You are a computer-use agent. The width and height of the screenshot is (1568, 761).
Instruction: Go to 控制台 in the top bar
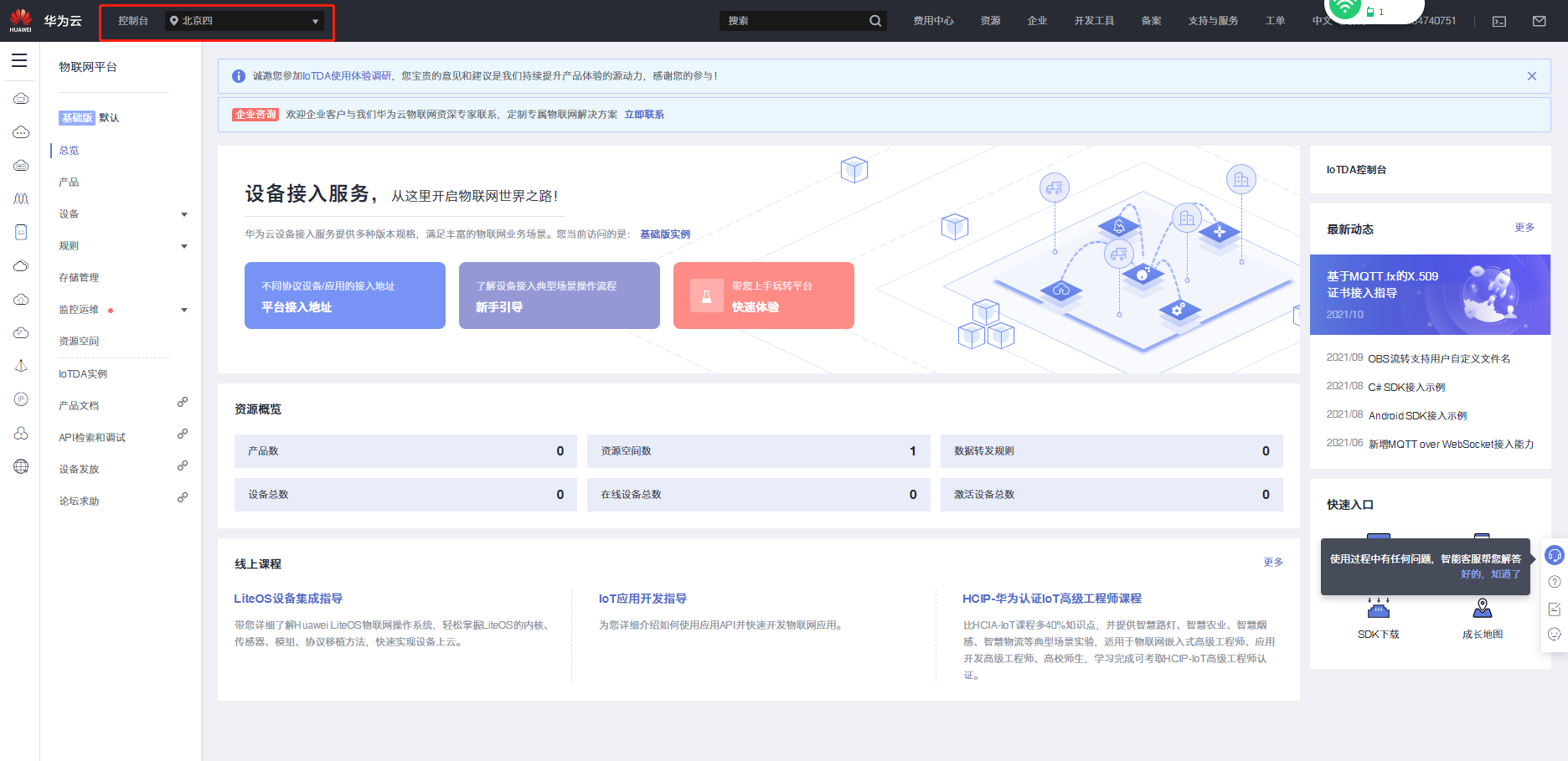[x=133, y=21]
